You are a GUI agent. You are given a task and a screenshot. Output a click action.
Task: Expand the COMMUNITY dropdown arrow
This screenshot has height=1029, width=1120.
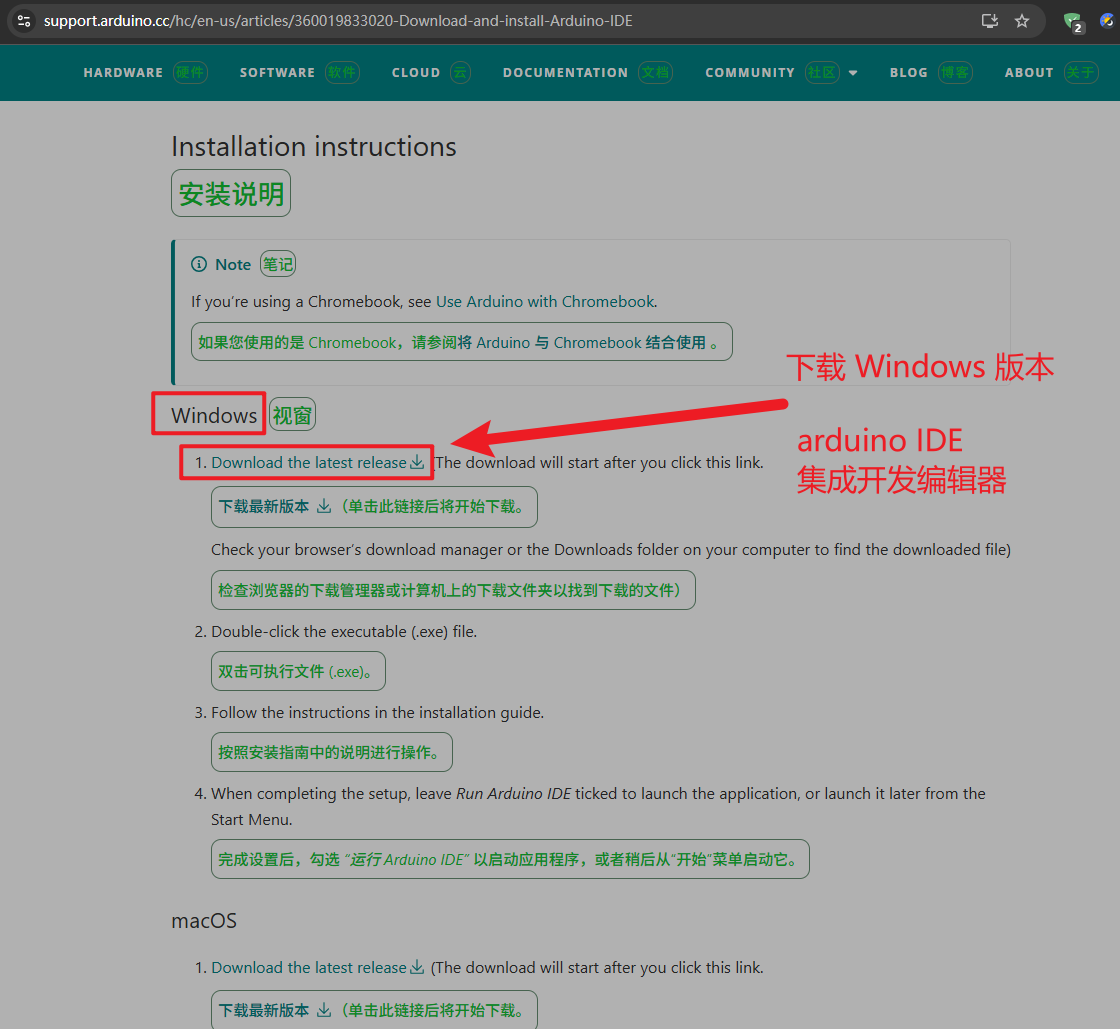click(853, 73)
